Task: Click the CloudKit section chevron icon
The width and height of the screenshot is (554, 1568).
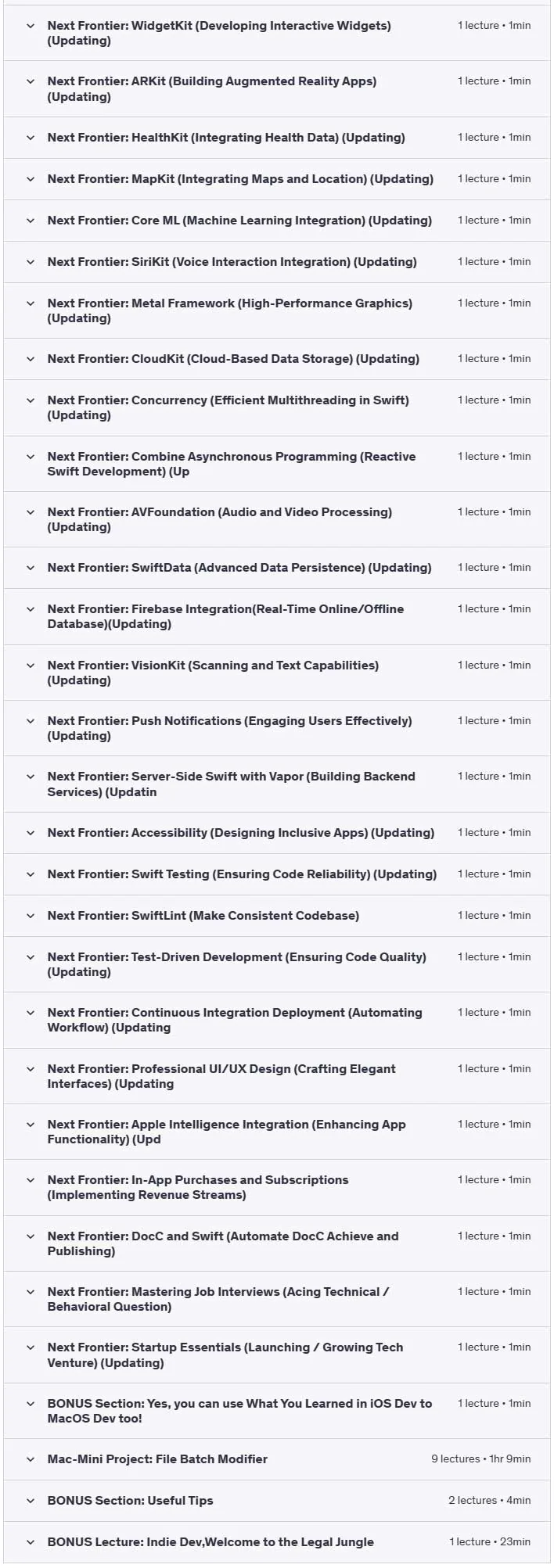Action: (31, 359)
